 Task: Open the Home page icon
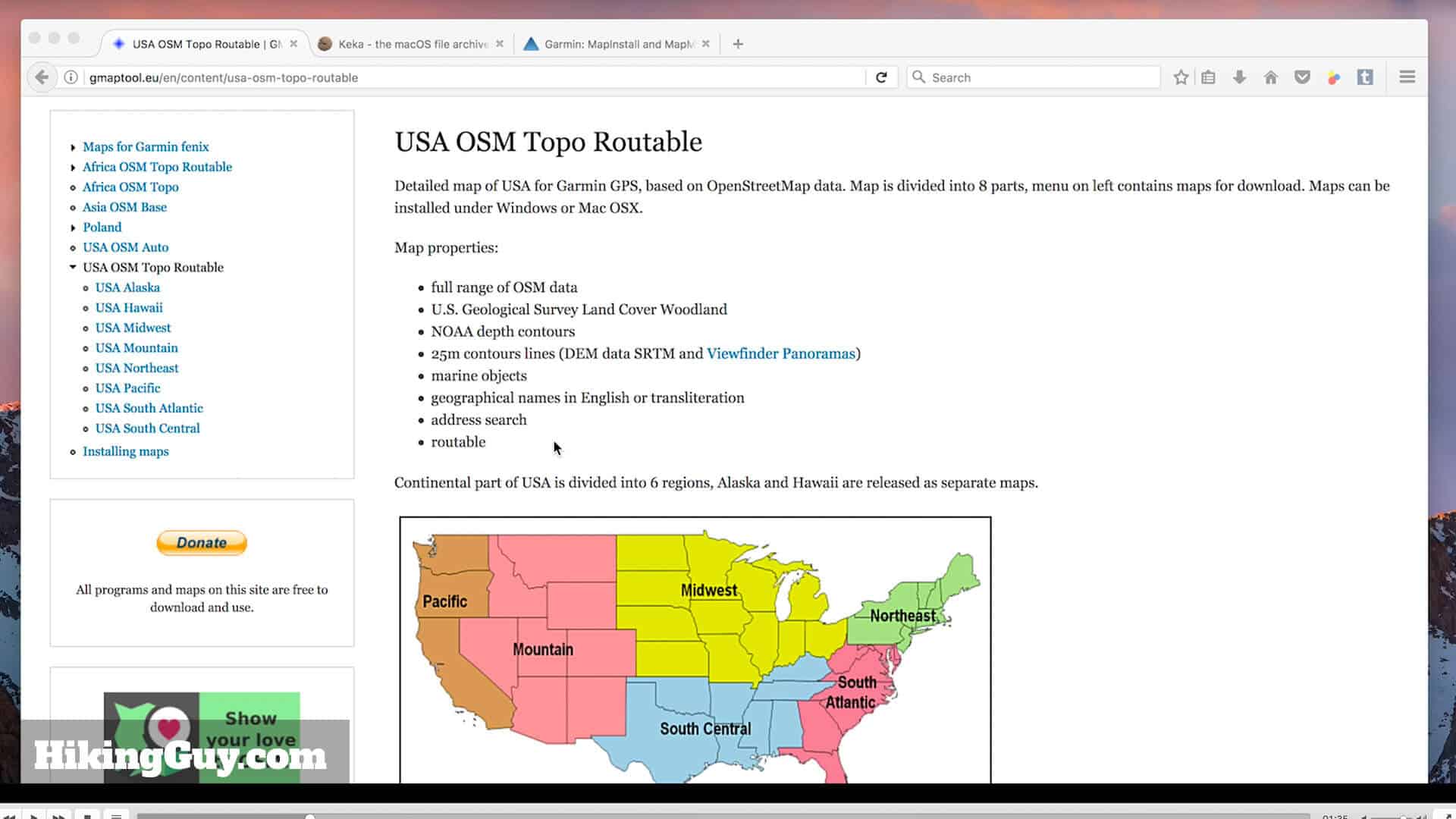coord(1270,77)
